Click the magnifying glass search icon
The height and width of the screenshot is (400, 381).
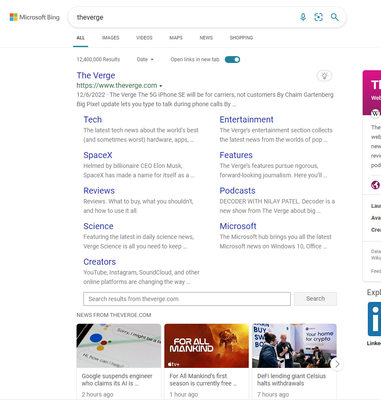(335, 17)
